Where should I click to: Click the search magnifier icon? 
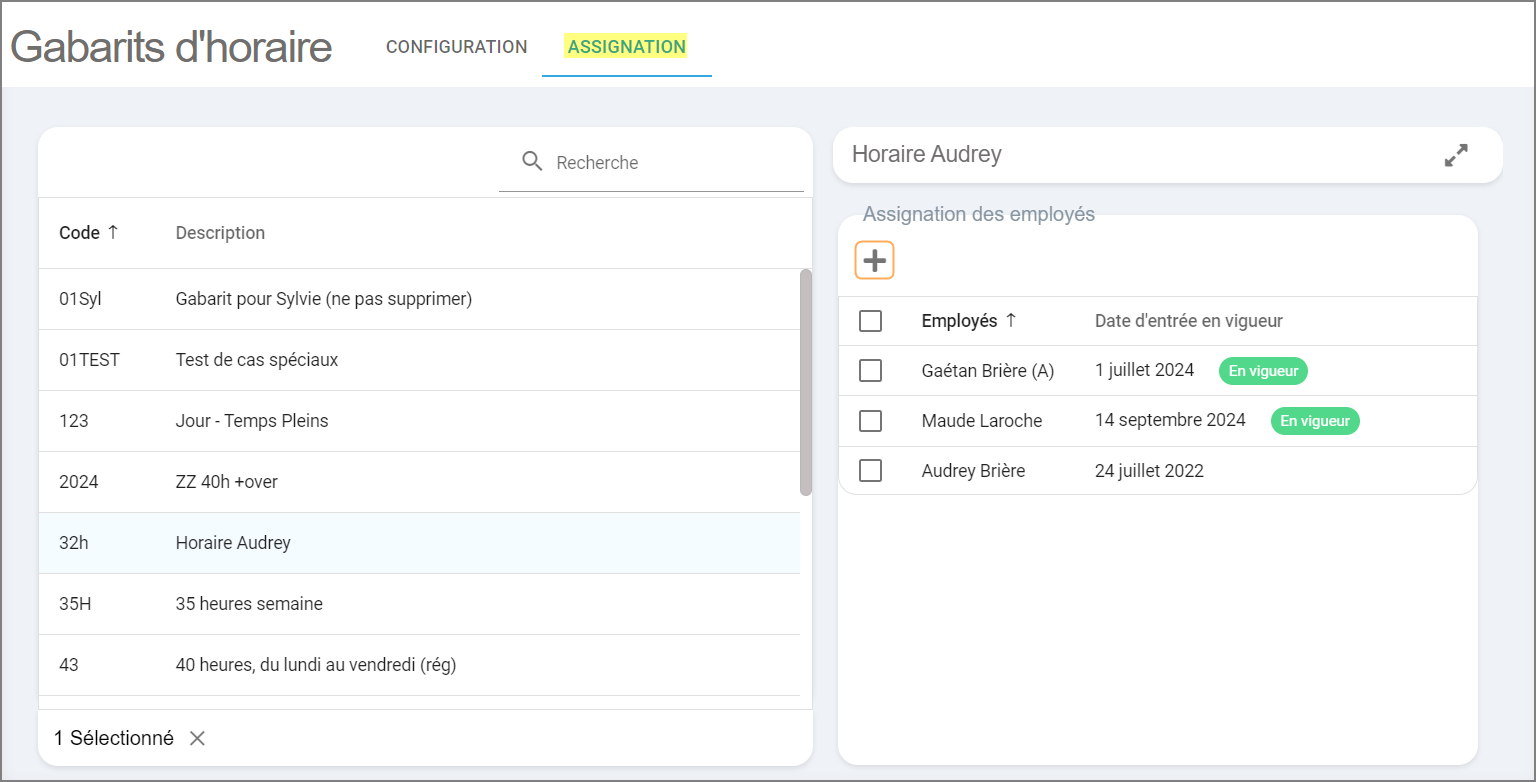click(x=533, y=162)
